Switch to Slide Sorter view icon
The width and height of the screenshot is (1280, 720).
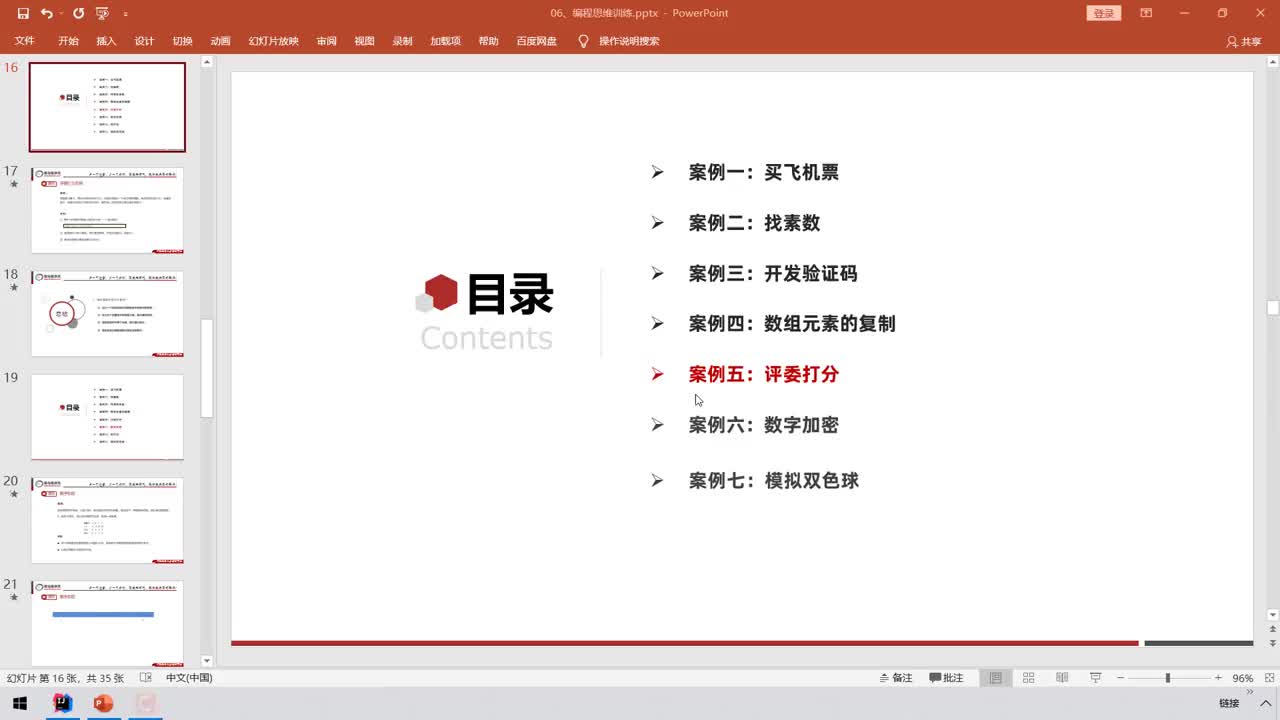tap(1028, 678)
